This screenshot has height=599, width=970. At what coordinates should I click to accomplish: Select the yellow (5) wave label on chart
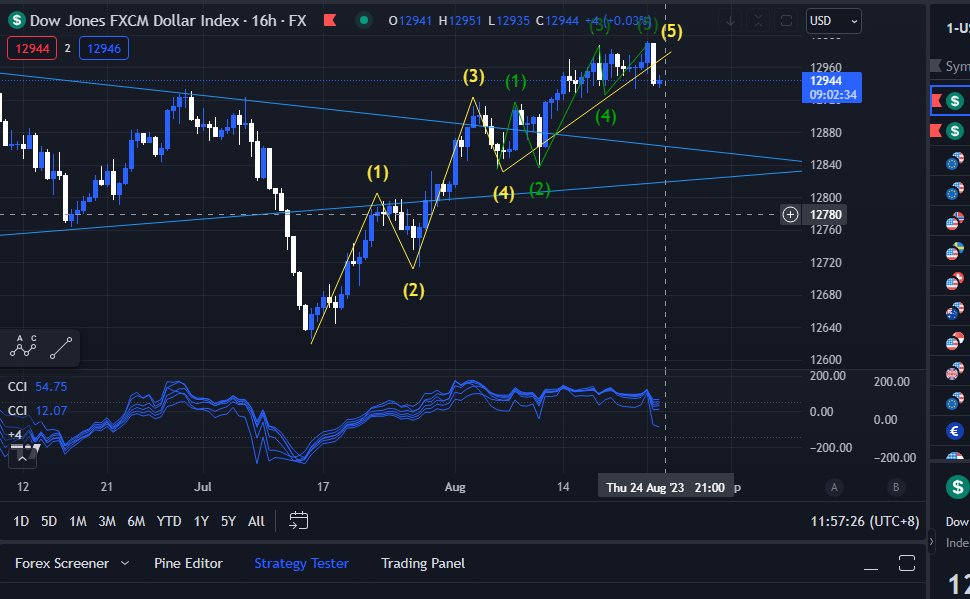pos(672,31)
